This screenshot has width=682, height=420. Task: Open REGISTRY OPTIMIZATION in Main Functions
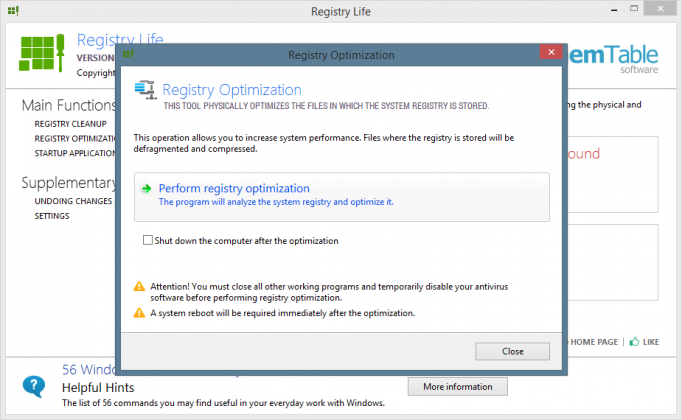point(75,138)
